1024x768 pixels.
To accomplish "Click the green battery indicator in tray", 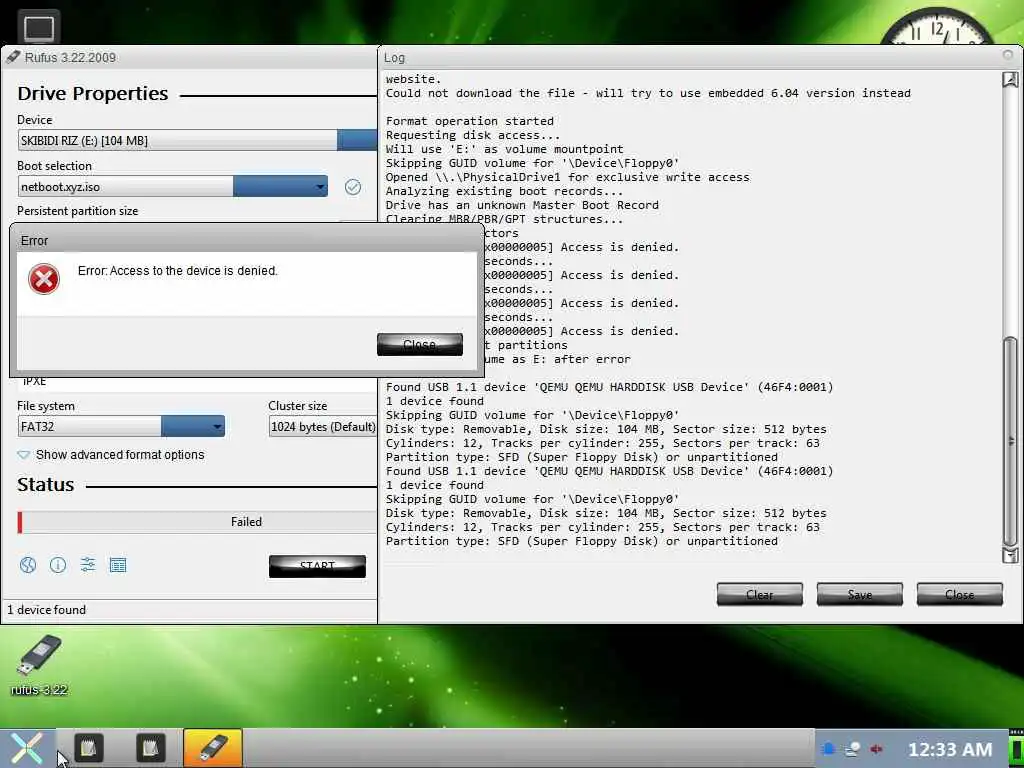I will [1017, 749].
